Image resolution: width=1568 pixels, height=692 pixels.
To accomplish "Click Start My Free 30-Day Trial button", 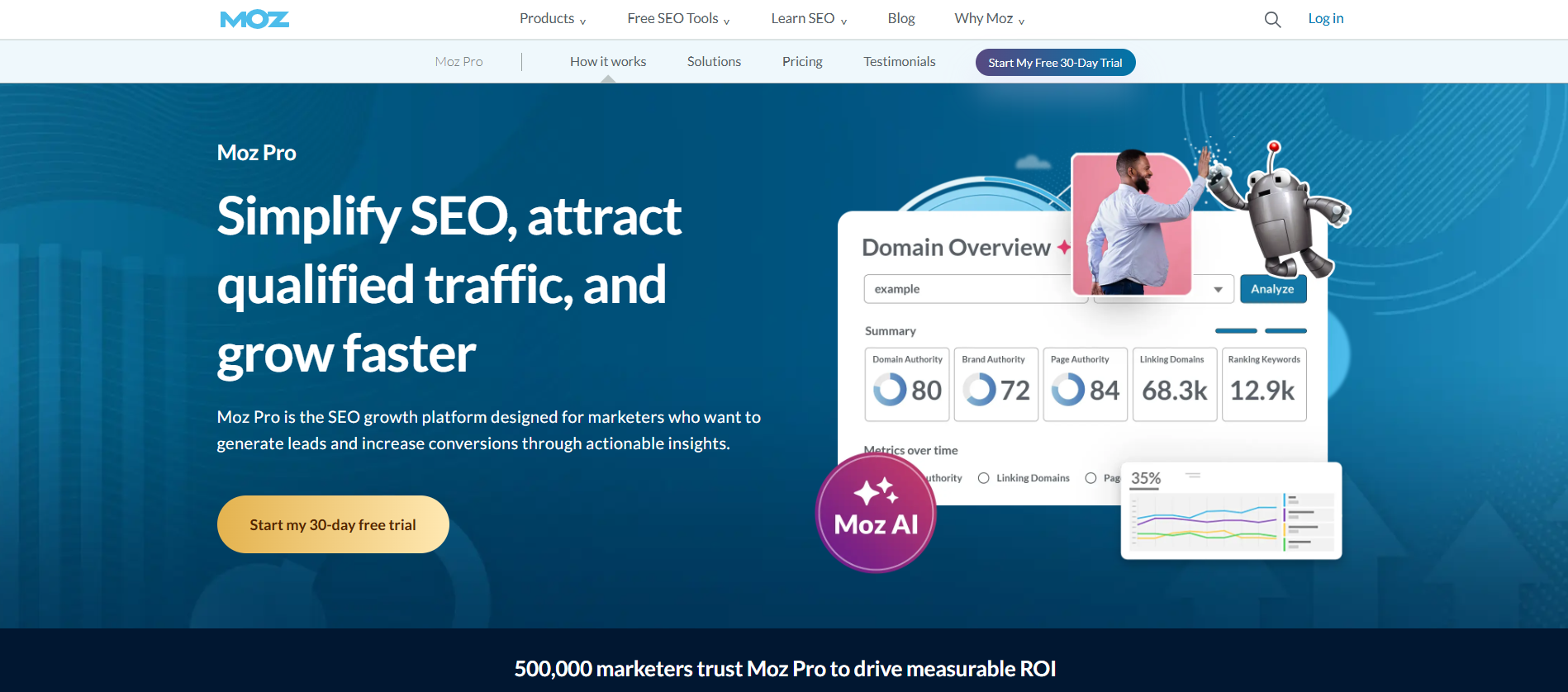I will point(1055,63).
